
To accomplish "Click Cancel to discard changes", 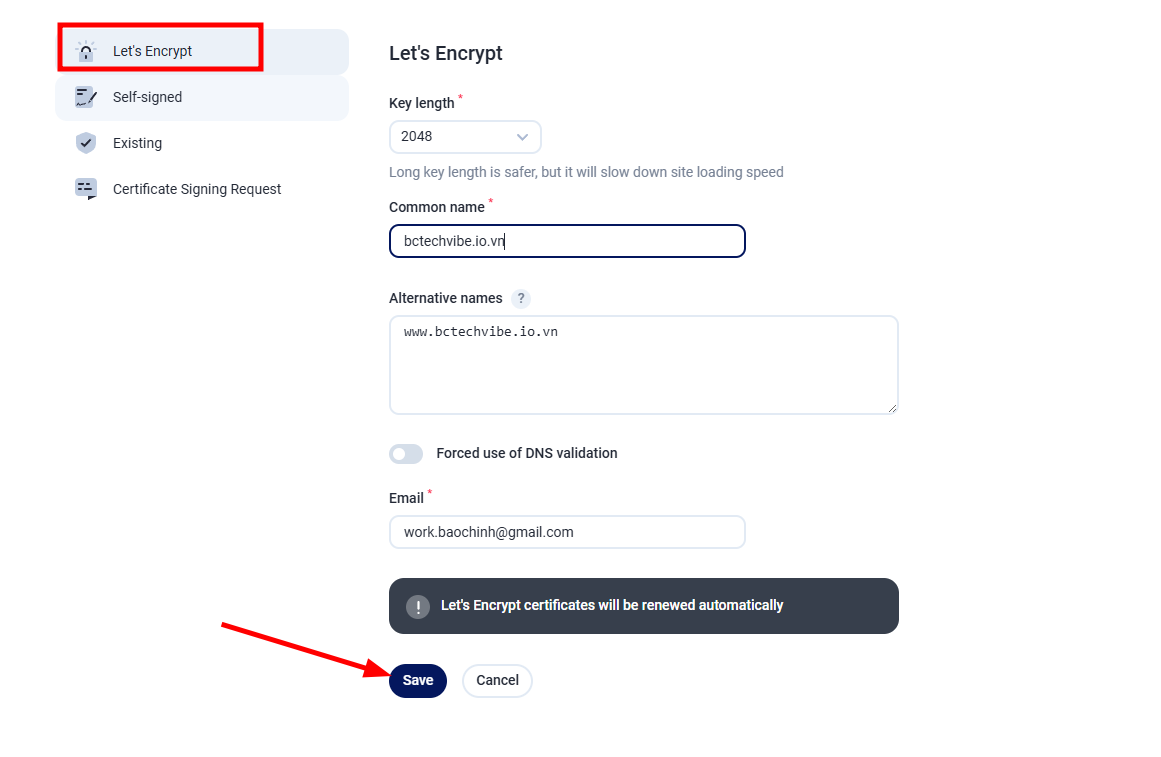I will click(497, 680).
